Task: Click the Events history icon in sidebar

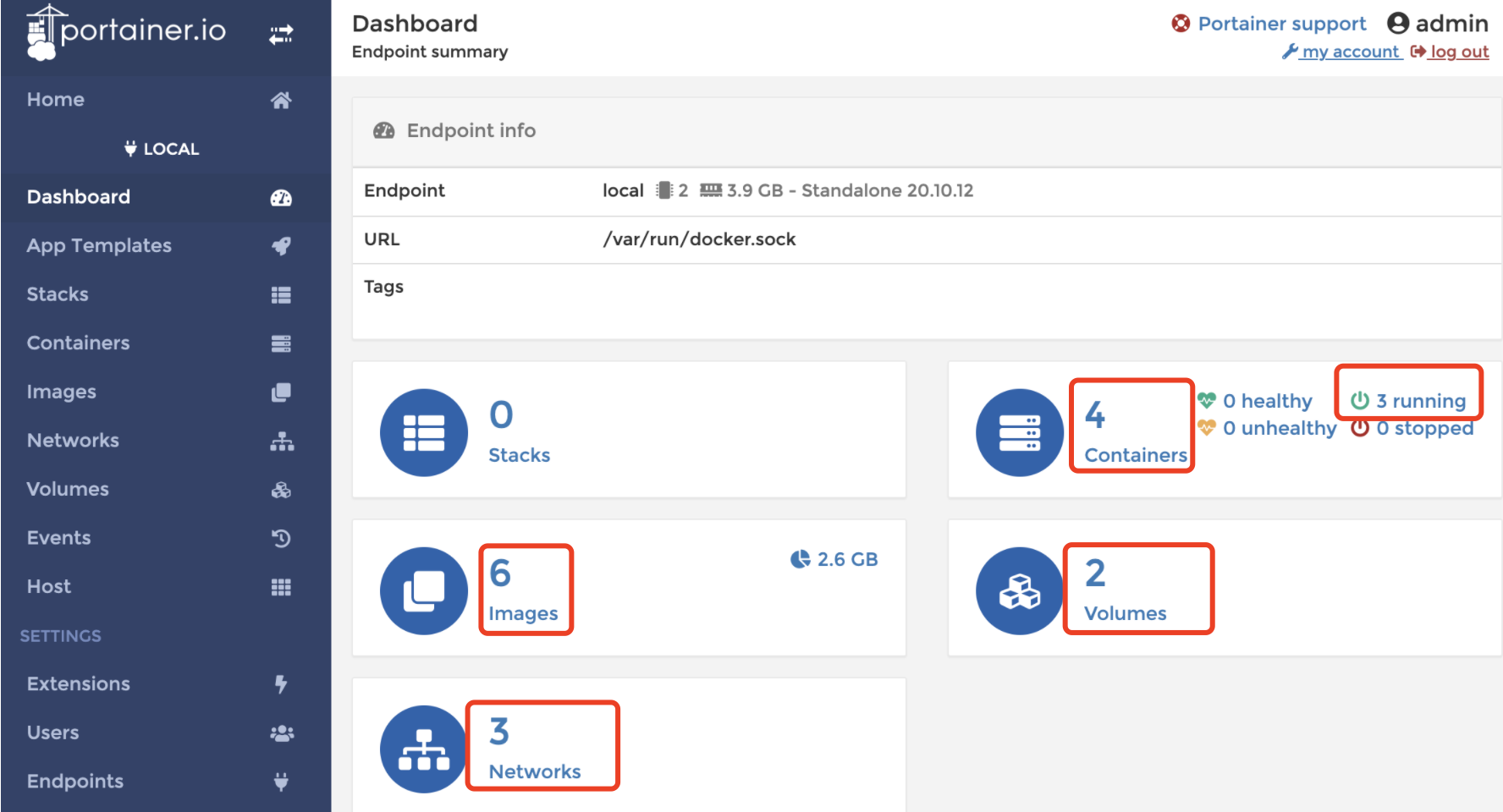Action: 281,538
